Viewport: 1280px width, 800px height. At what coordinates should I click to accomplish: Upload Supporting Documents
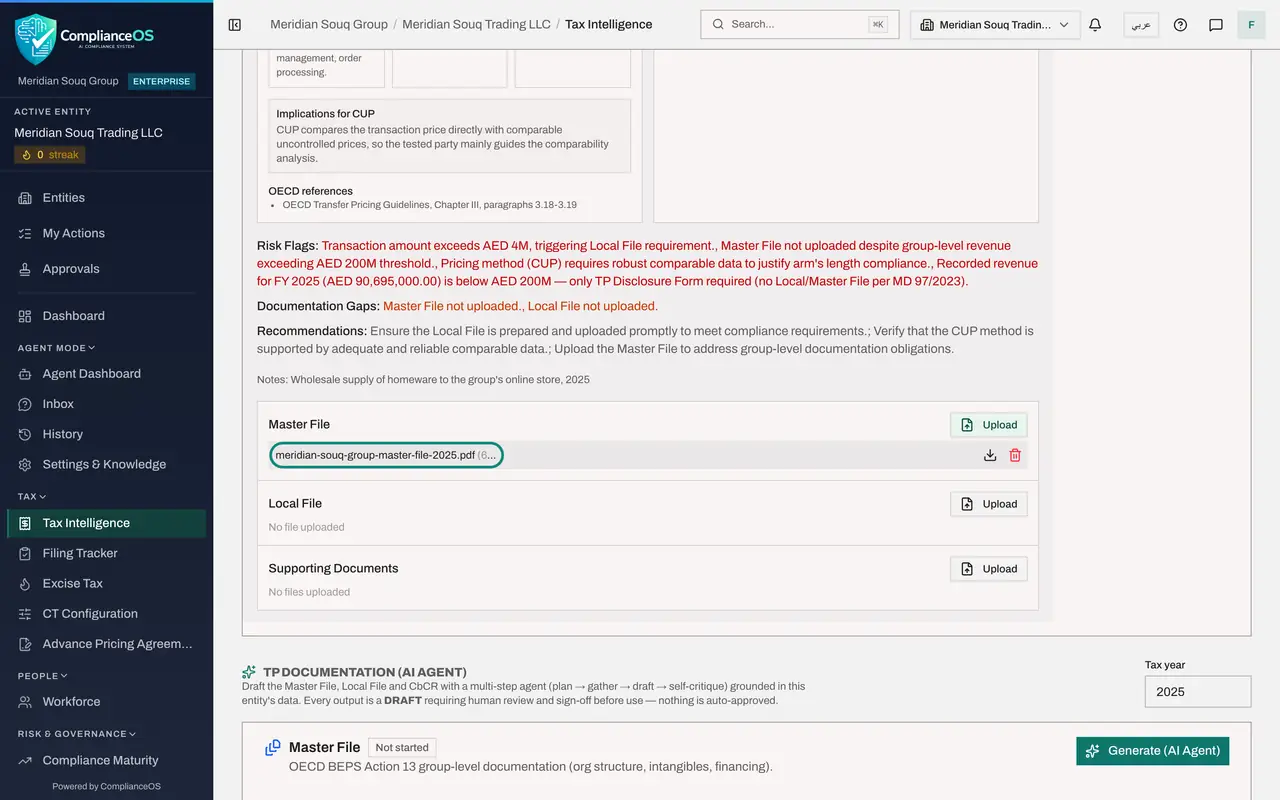(988, 569)
